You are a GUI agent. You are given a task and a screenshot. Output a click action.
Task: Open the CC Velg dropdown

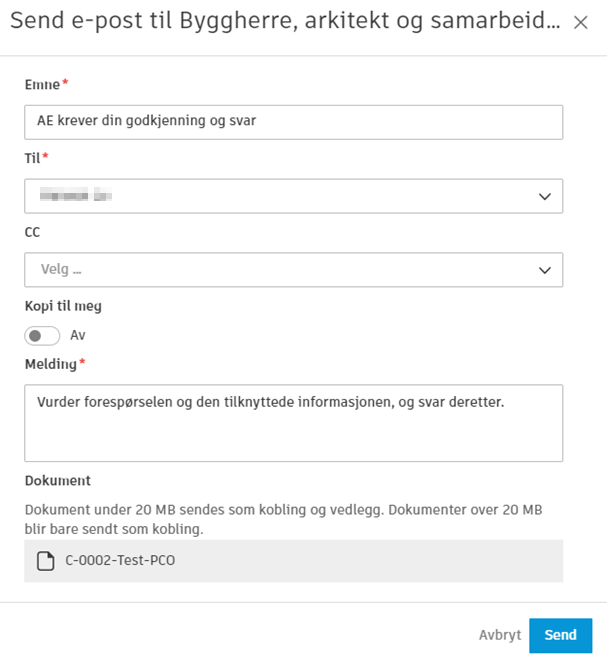pyautogui.click(x=293, y=269)
